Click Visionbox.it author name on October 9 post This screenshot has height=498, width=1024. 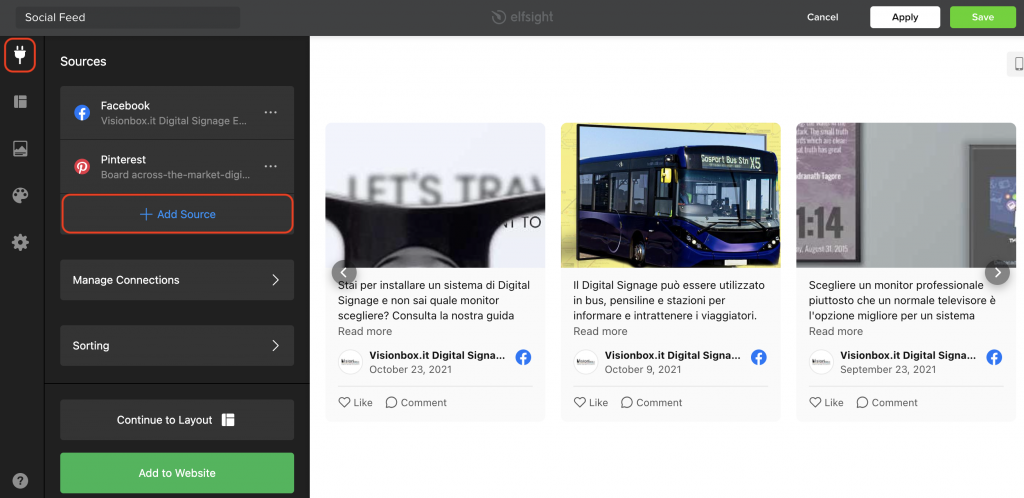click(x=673, y=356)
